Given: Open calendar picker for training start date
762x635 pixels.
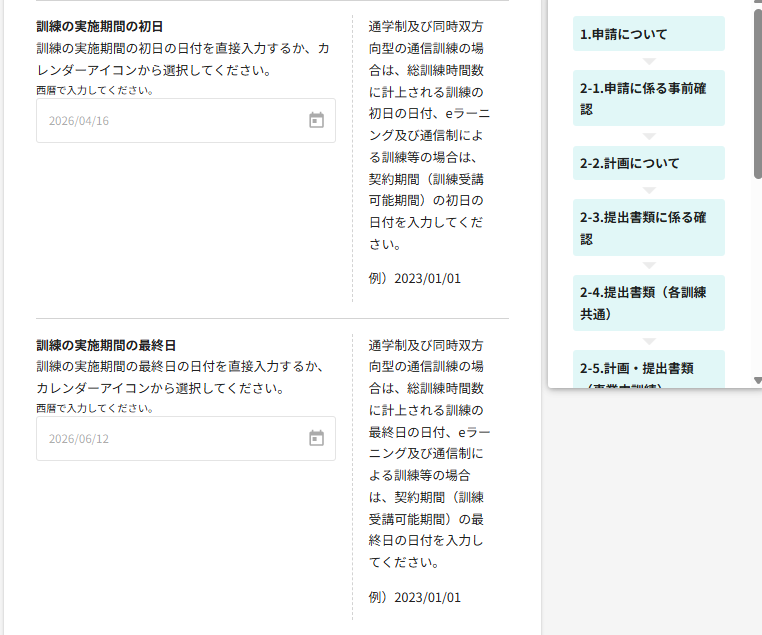Looking at the screenshot, I should coord(316,121).
